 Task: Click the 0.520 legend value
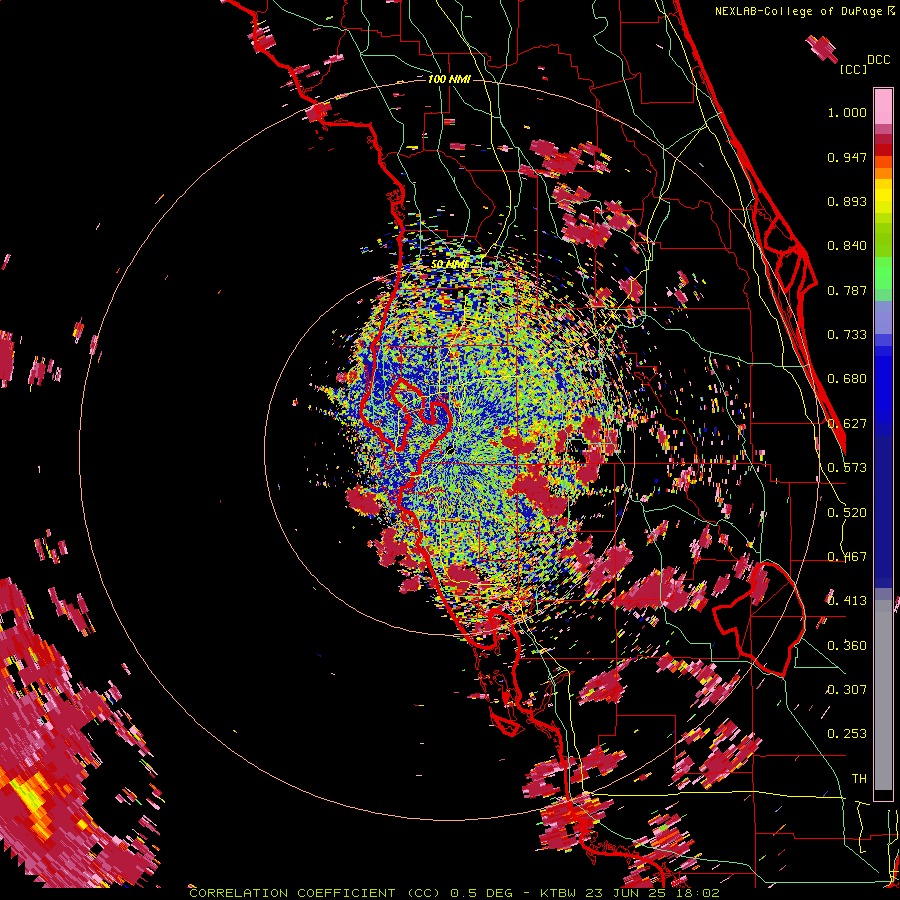847,513
